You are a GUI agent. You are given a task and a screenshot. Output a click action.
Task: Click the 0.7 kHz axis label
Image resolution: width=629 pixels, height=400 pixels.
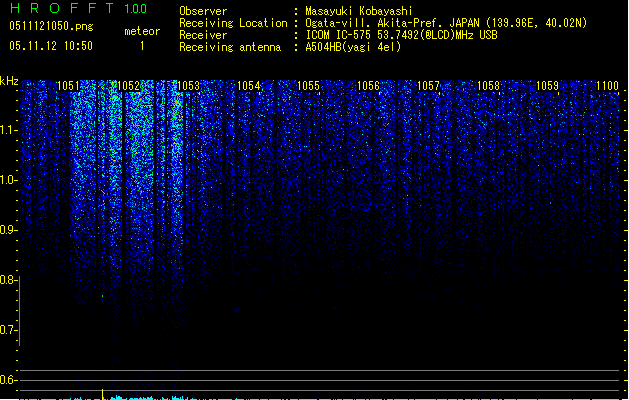(8, 330)
